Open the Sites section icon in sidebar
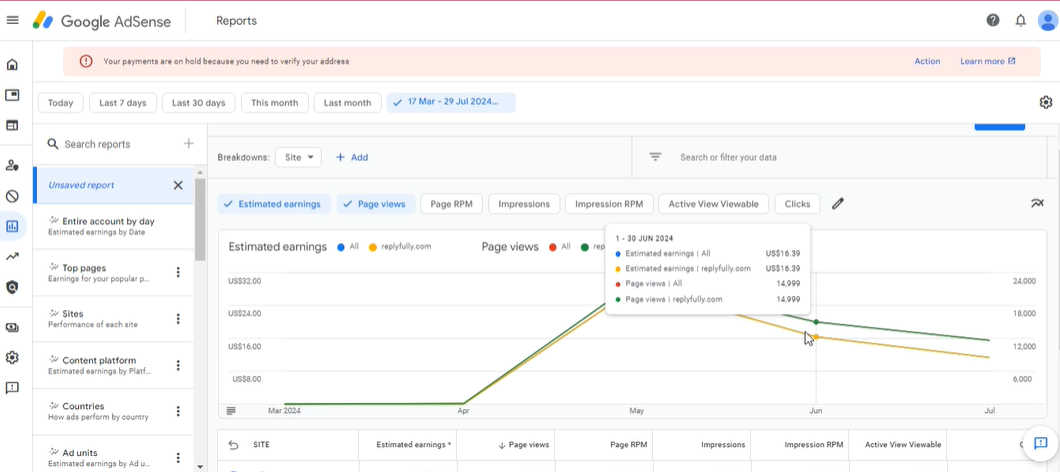The image size is (1060, 472). [12, 125]
